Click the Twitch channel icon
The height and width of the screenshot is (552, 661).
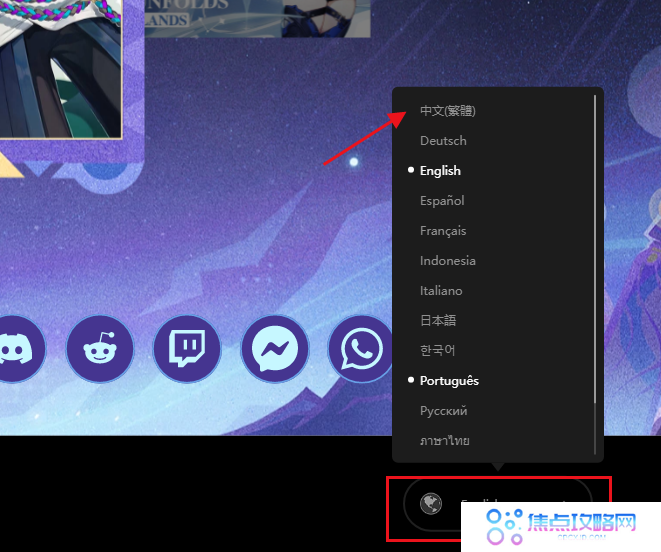click(186, 349)
